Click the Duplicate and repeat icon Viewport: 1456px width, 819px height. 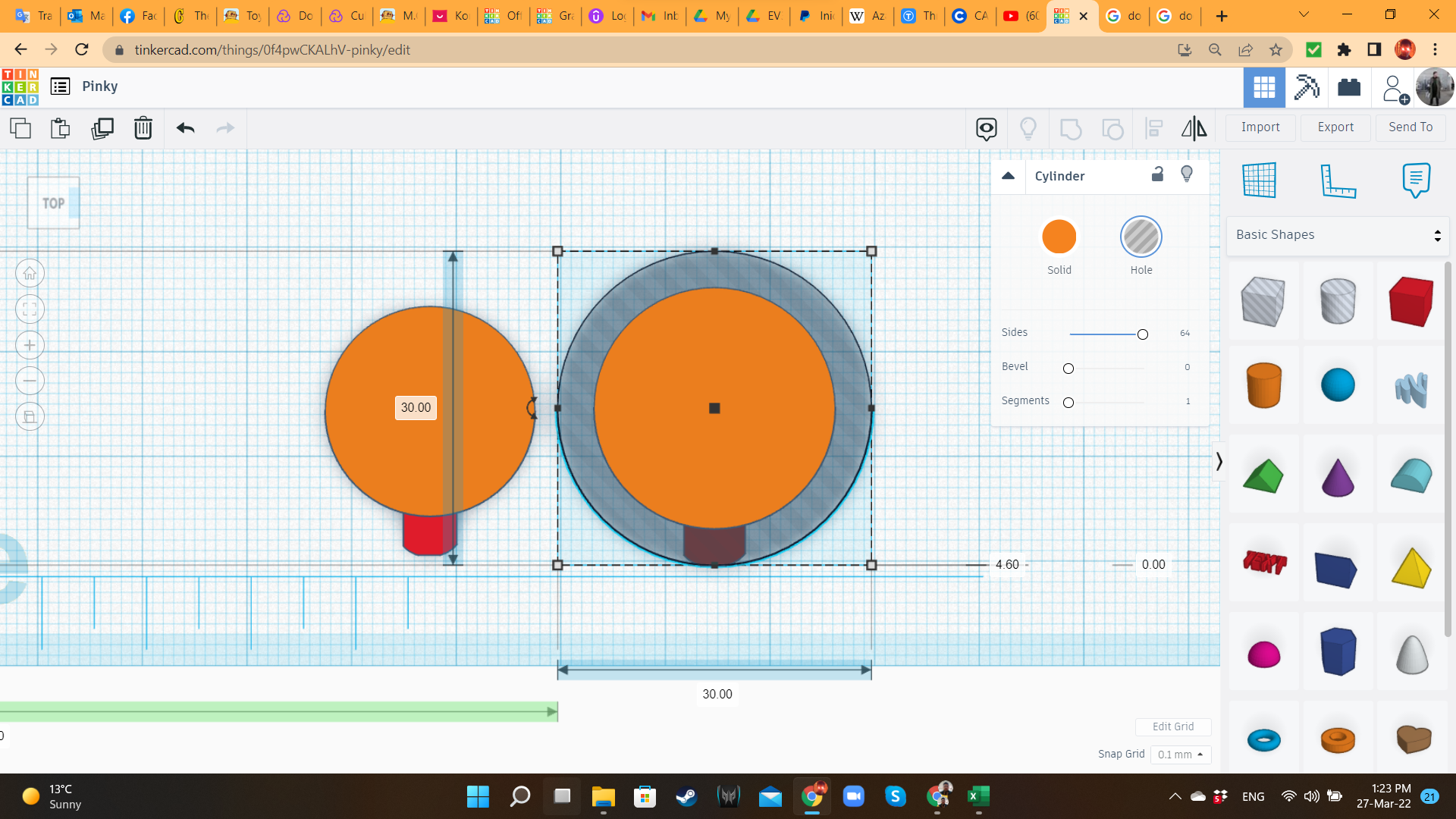[102, 128]
